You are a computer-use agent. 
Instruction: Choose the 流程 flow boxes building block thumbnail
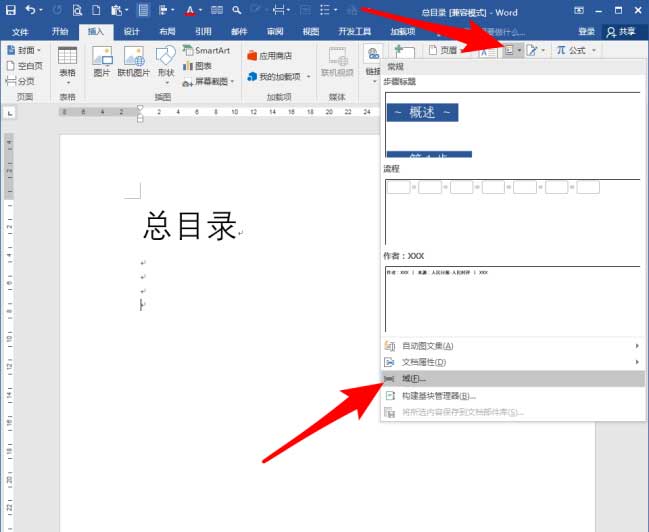pyautogui.click(x=512, y=212)
